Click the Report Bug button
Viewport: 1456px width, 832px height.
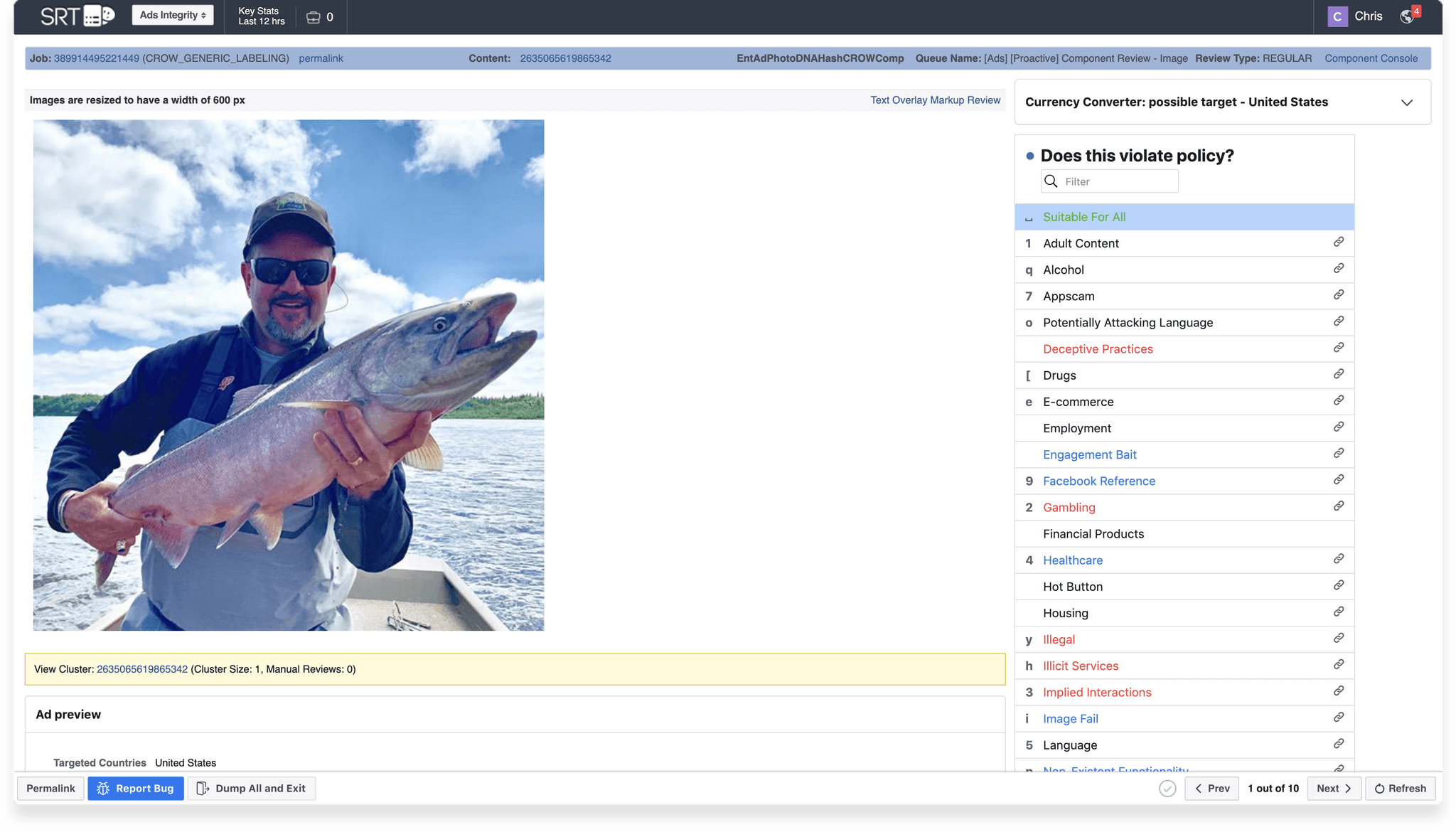tap(136, 788)
